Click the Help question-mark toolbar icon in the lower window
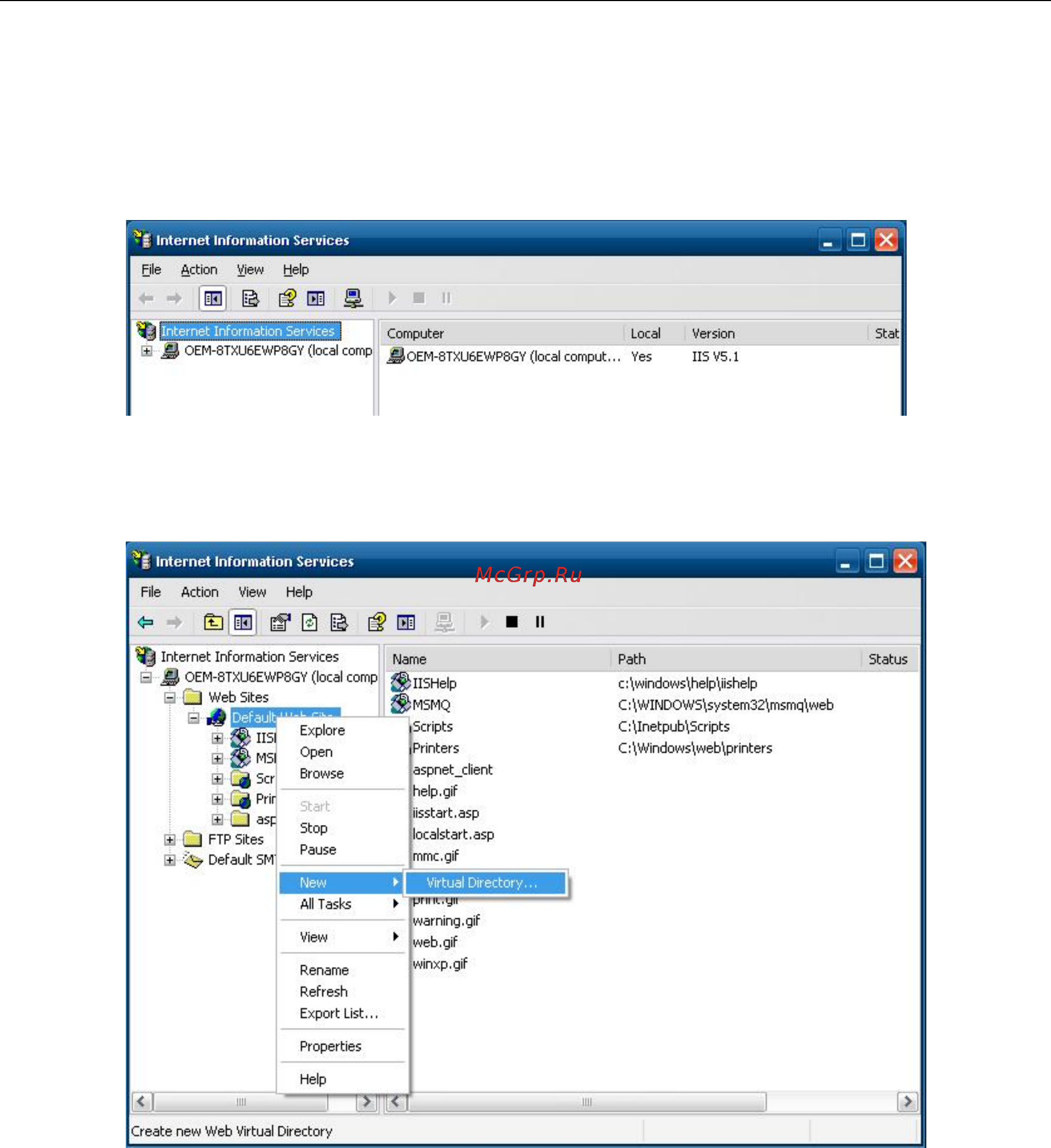Screen dimensions: 1051x1148 pyautogui.click(x=376, y=622)
